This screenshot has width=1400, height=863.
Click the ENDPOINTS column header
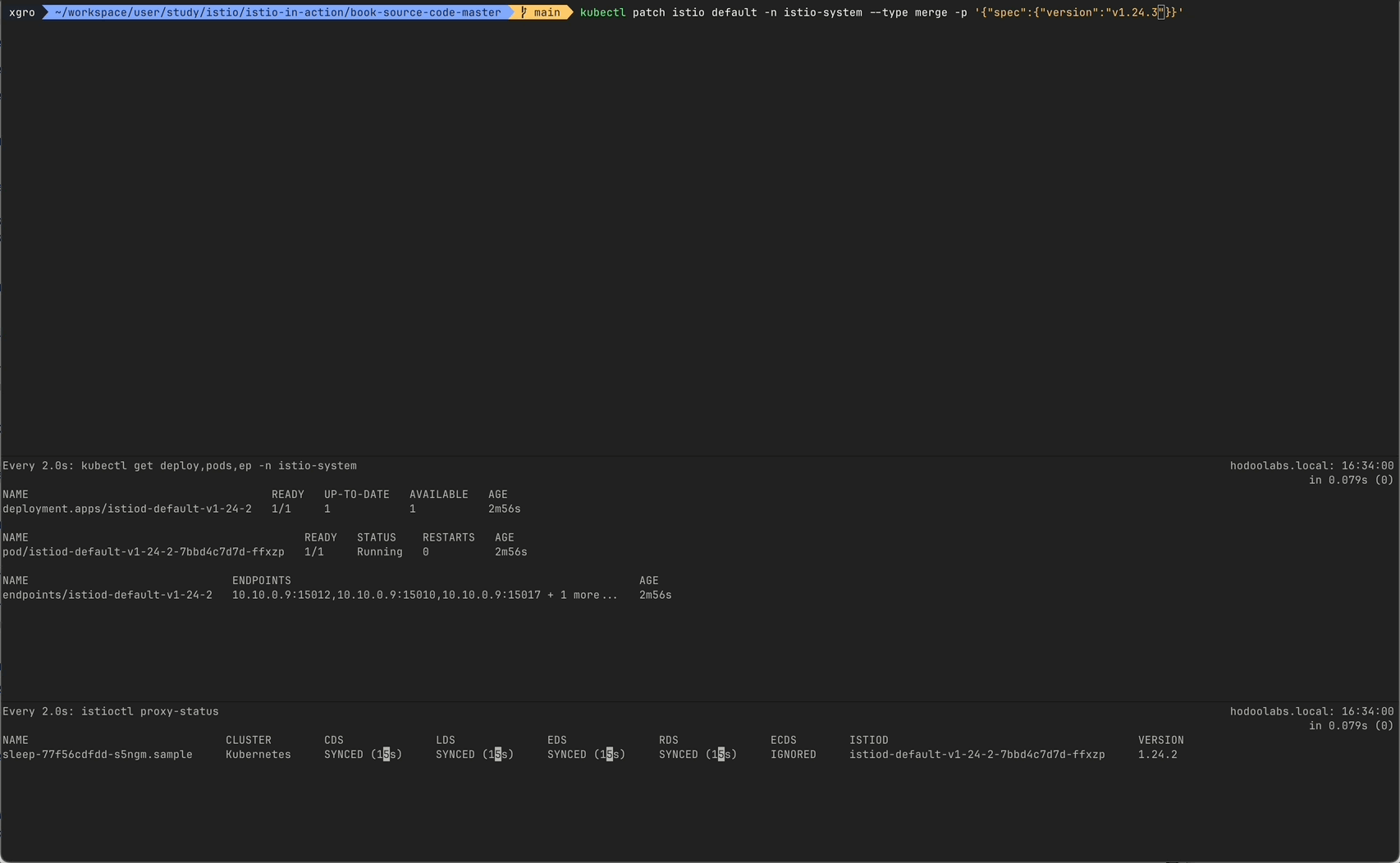tap(261, 581)
